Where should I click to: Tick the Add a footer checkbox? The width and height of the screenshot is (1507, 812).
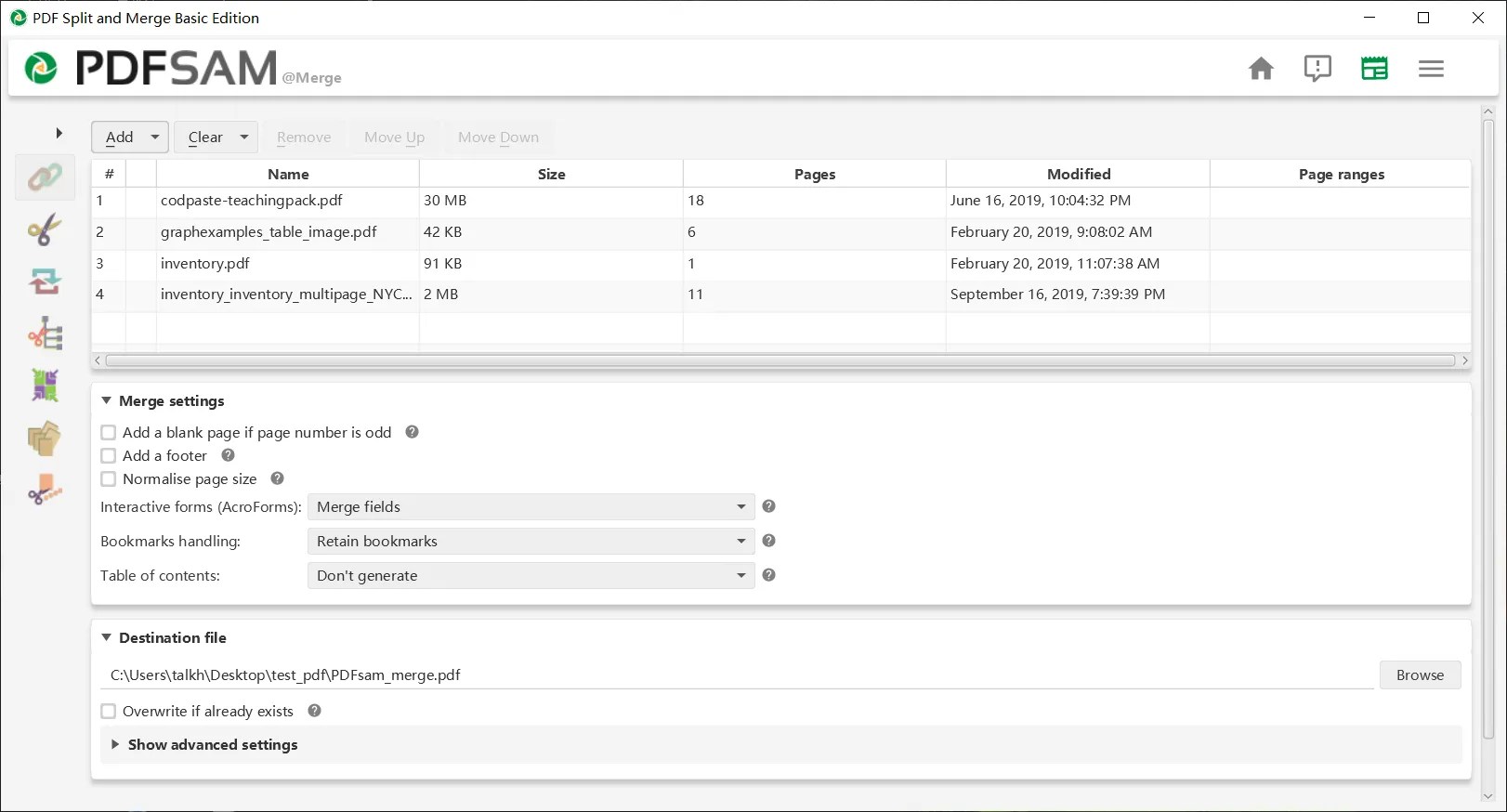tap(109, 456)
